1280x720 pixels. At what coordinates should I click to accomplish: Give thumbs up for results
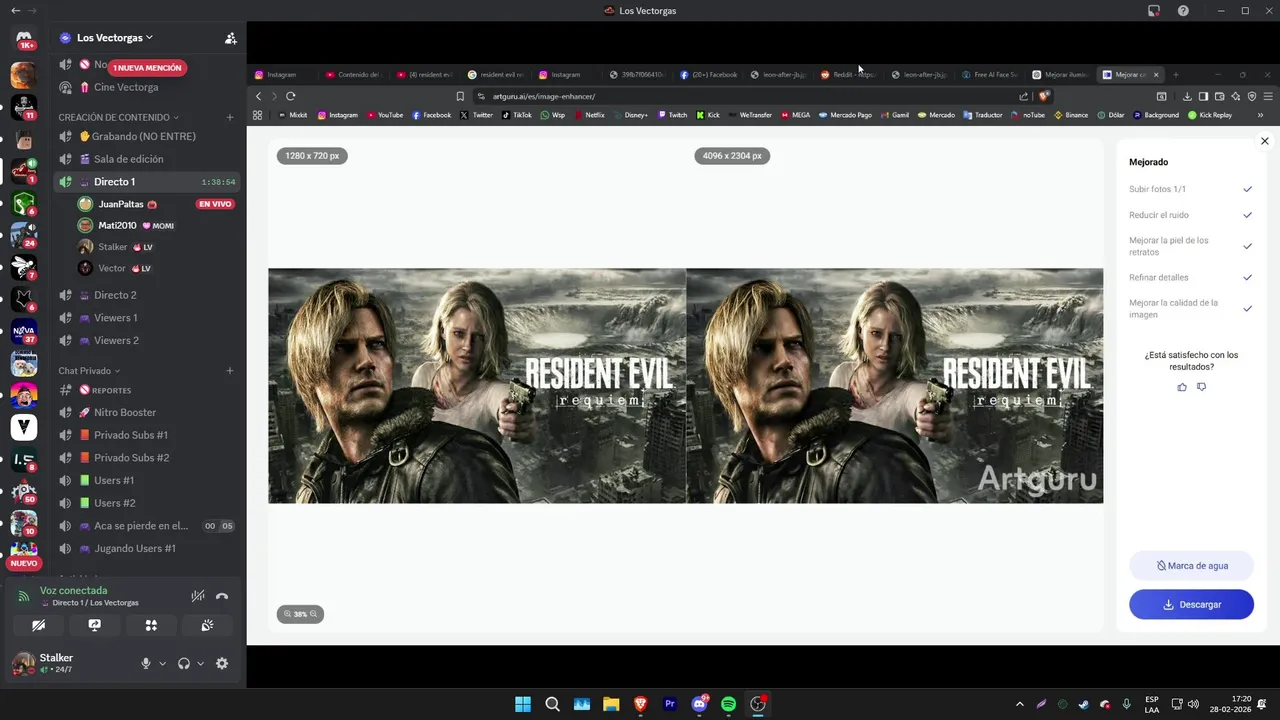1182,387
